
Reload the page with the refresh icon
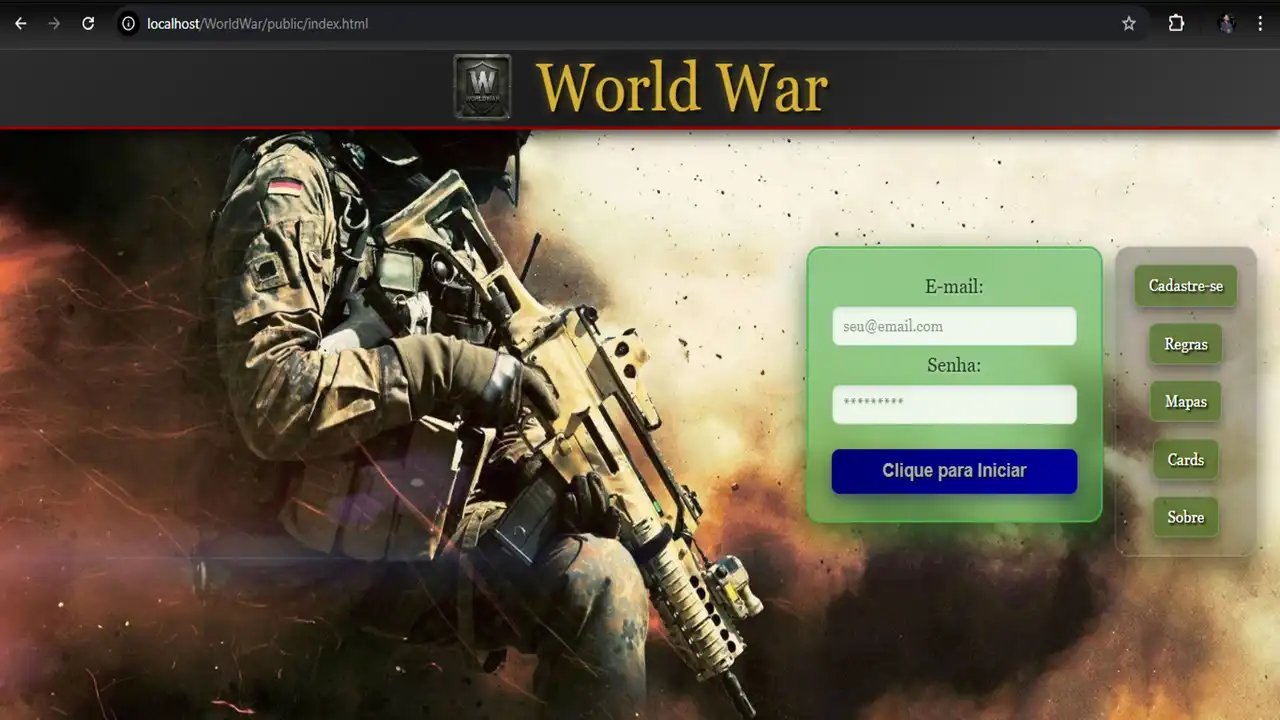(x=88, y=23)
